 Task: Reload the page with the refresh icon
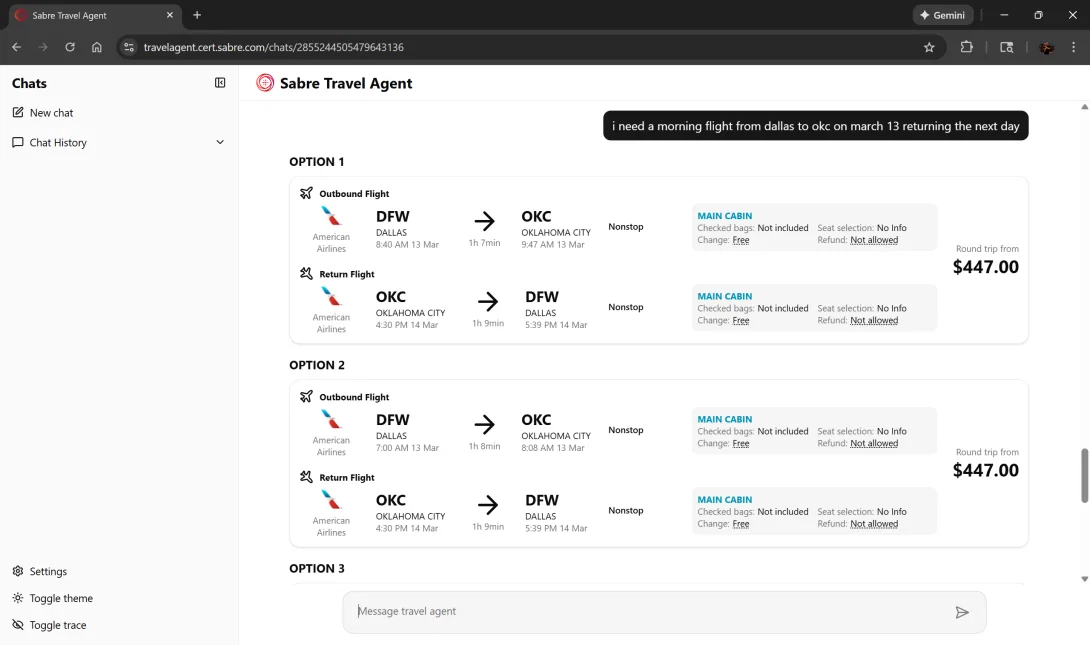pos(70,47)
